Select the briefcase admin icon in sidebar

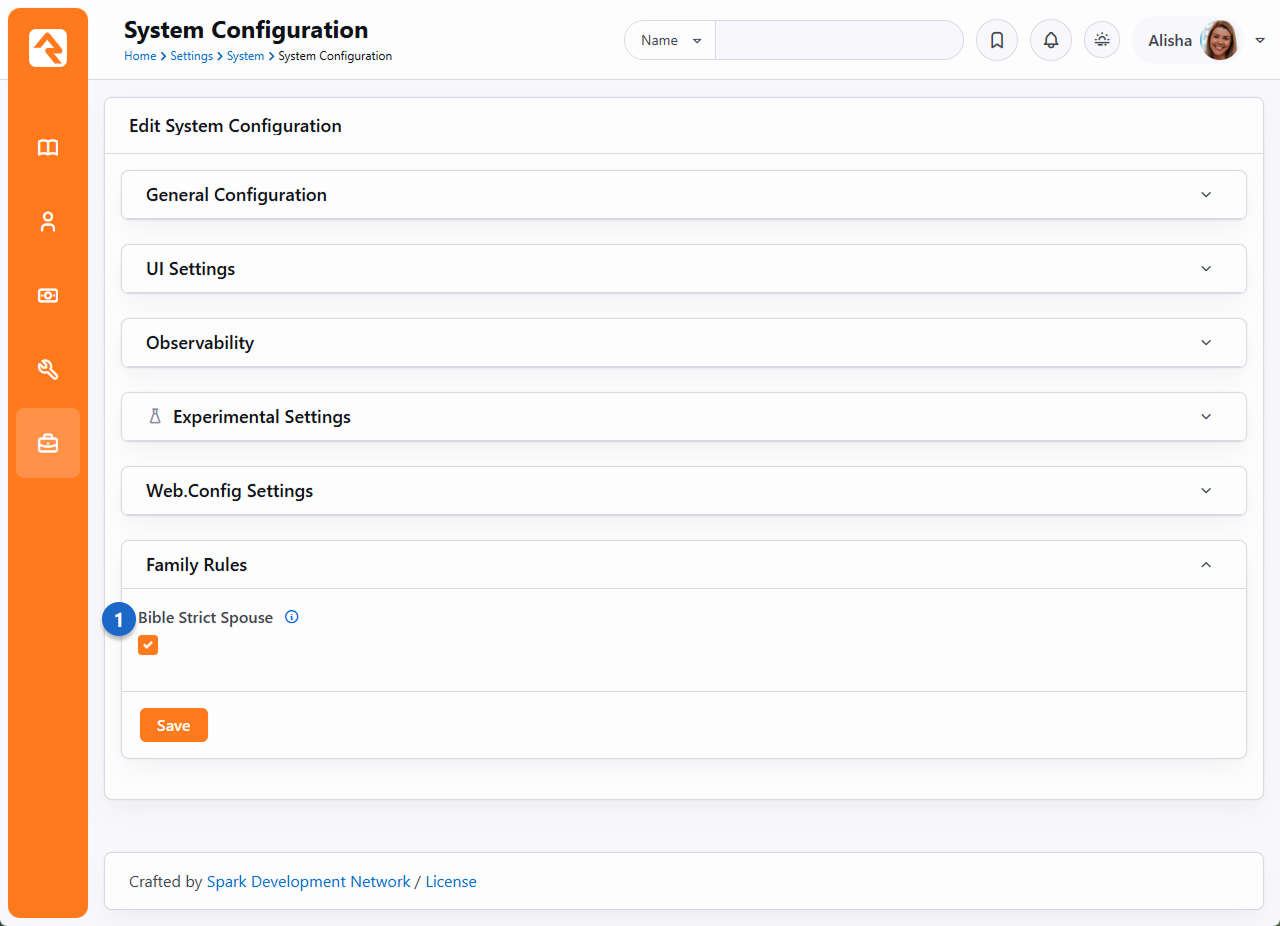tap(48, 443)
